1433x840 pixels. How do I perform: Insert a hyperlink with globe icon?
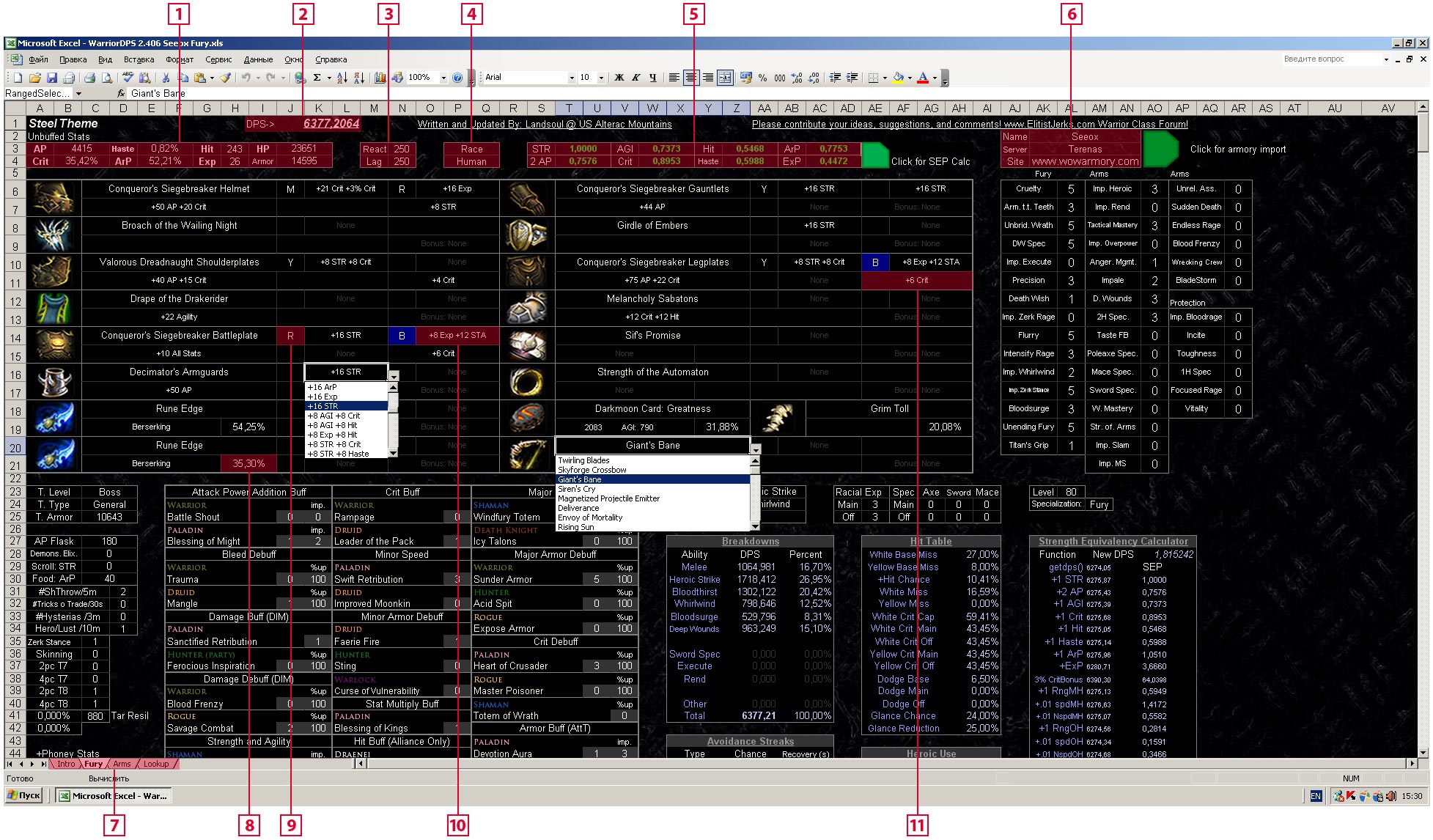tap(300, 78)
